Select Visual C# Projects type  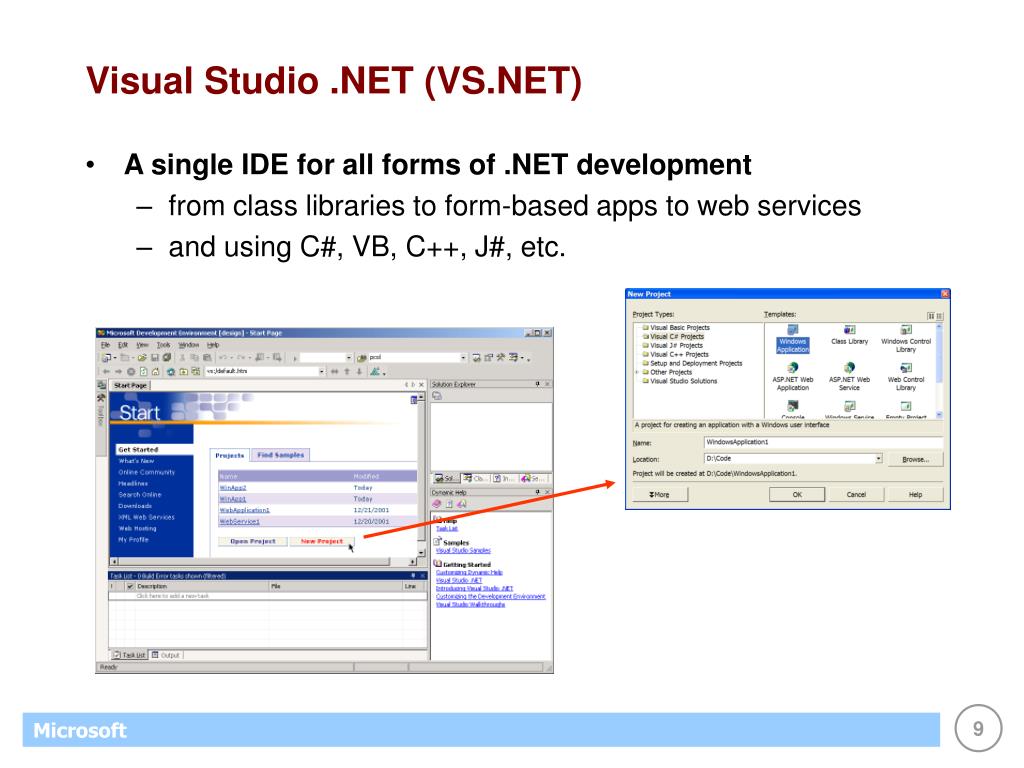point(677,336)
